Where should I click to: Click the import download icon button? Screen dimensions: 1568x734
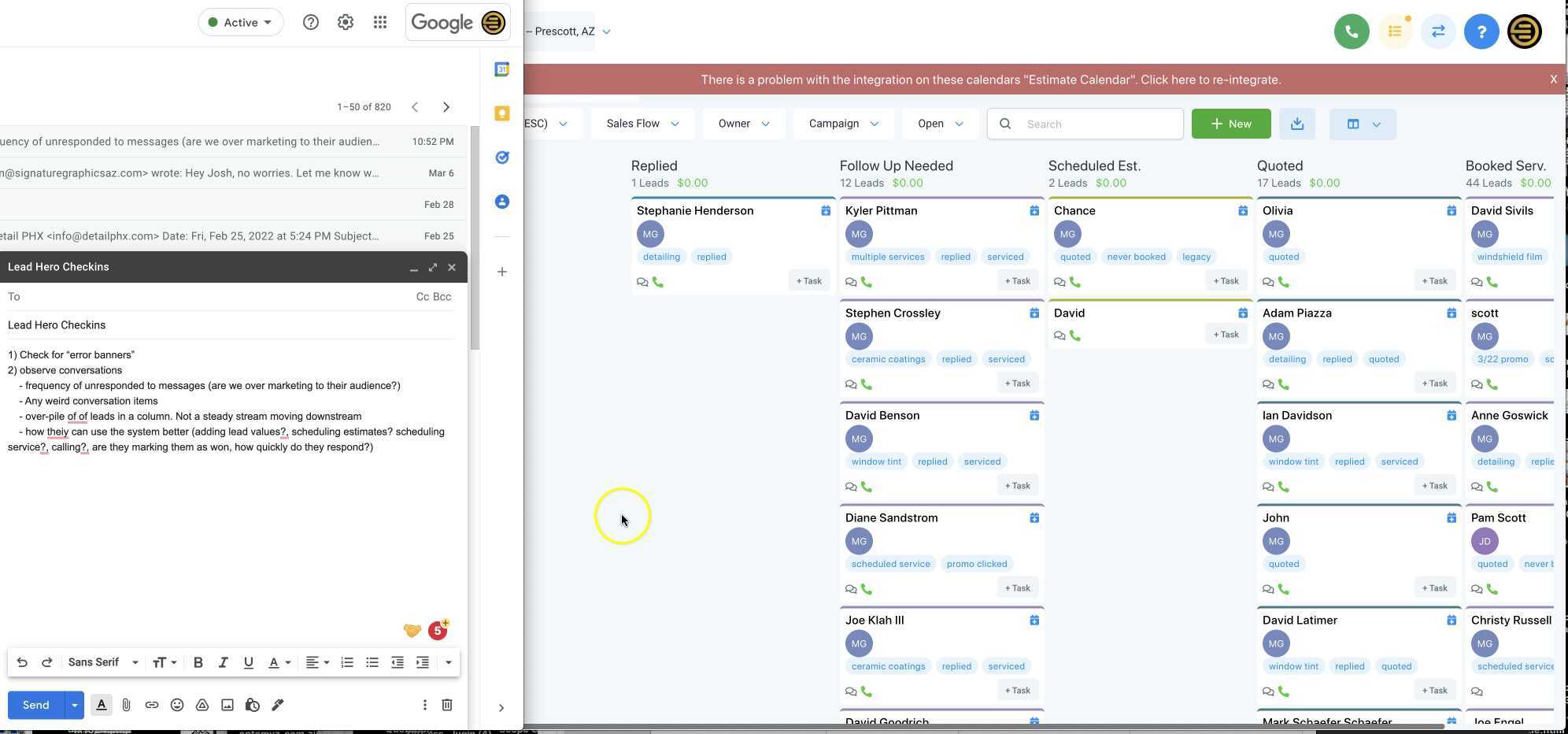[1297, 124]
